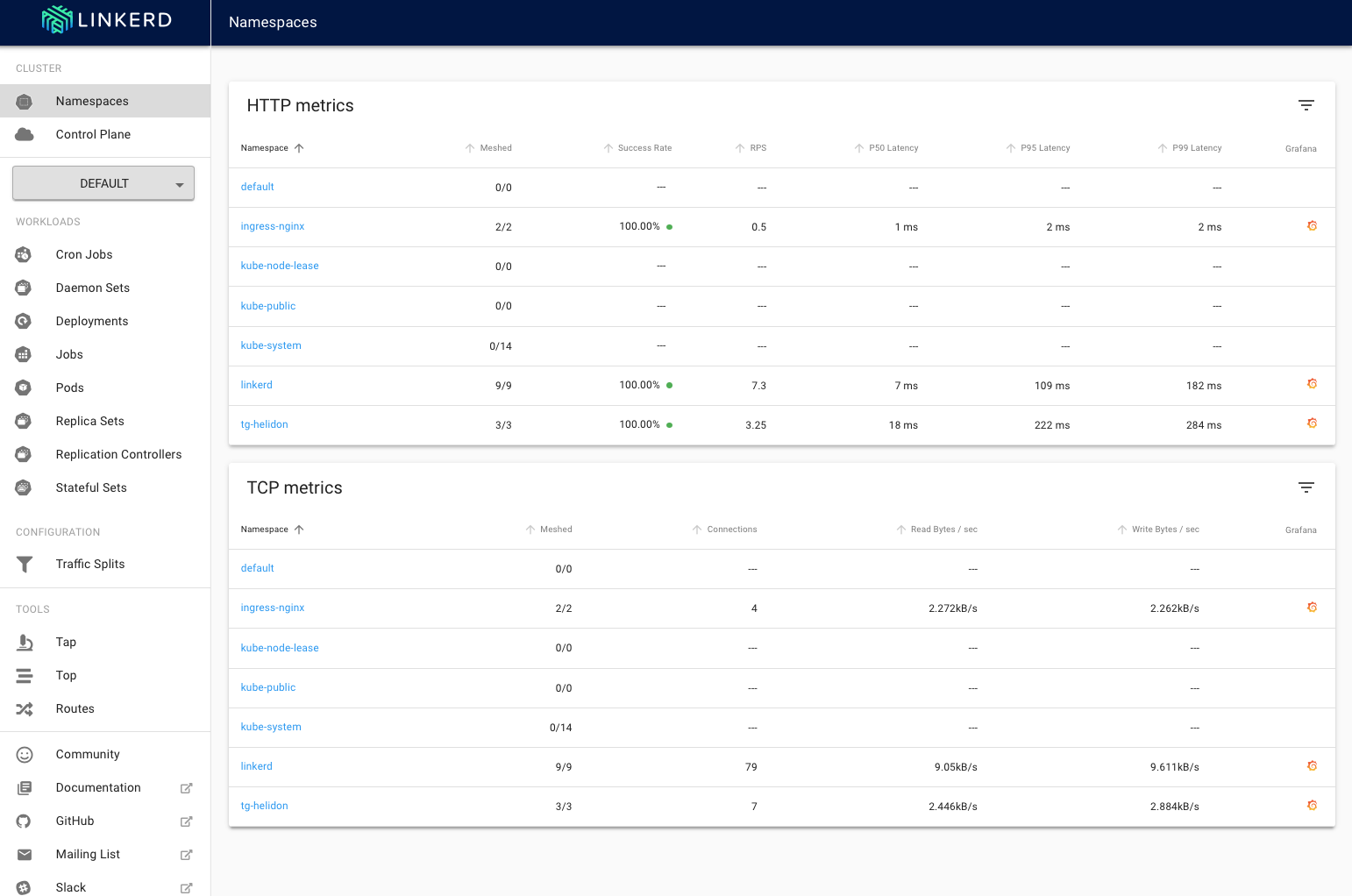This screenshot has width=1352, height=896.
Task: Click ingress-nginx RPS value 0.5
Action: pos(759,227)
